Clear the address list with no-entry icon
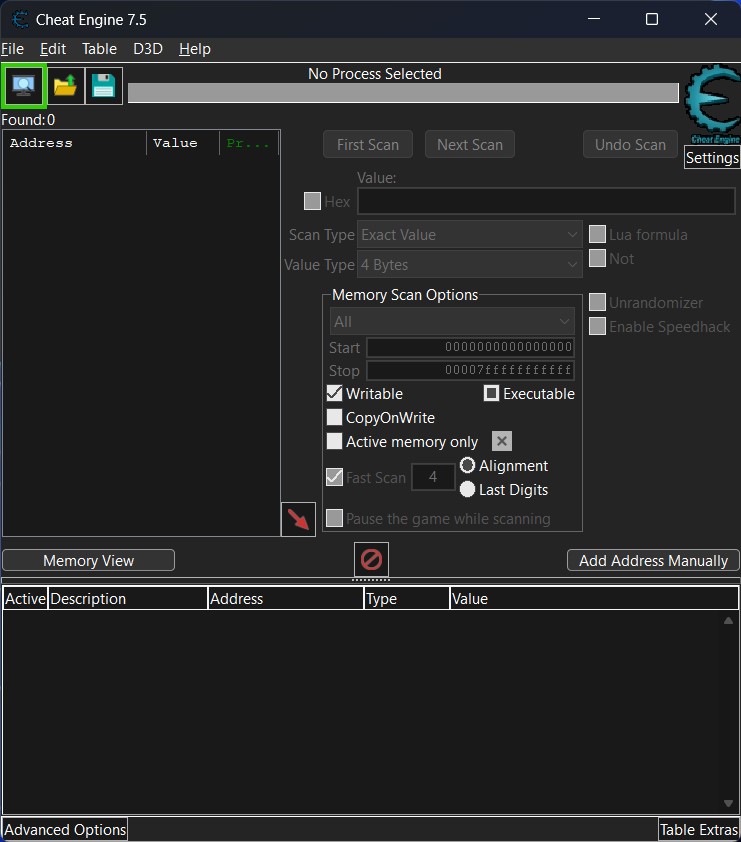This screenshot has width=741, height=842. [371, 559]
